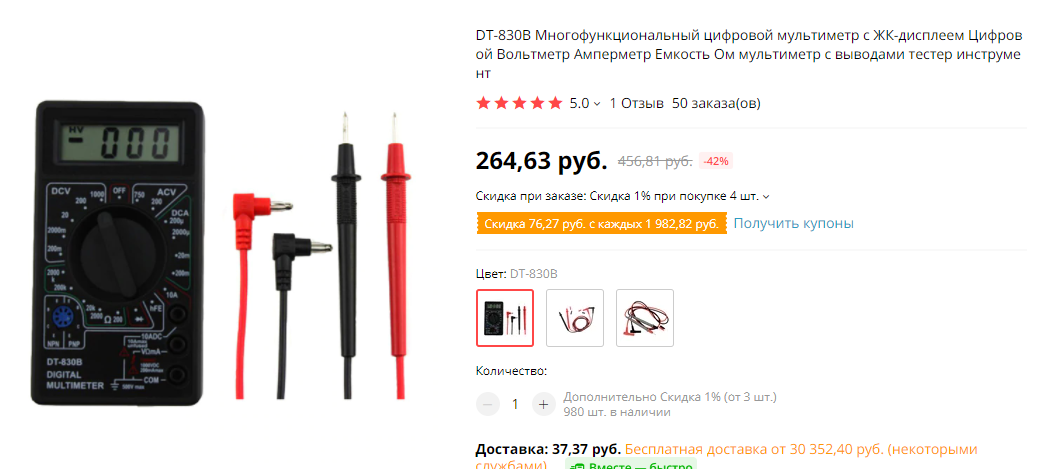
Task: Open the 1 Отзыв reviews link
Action: tap(637, 103)
